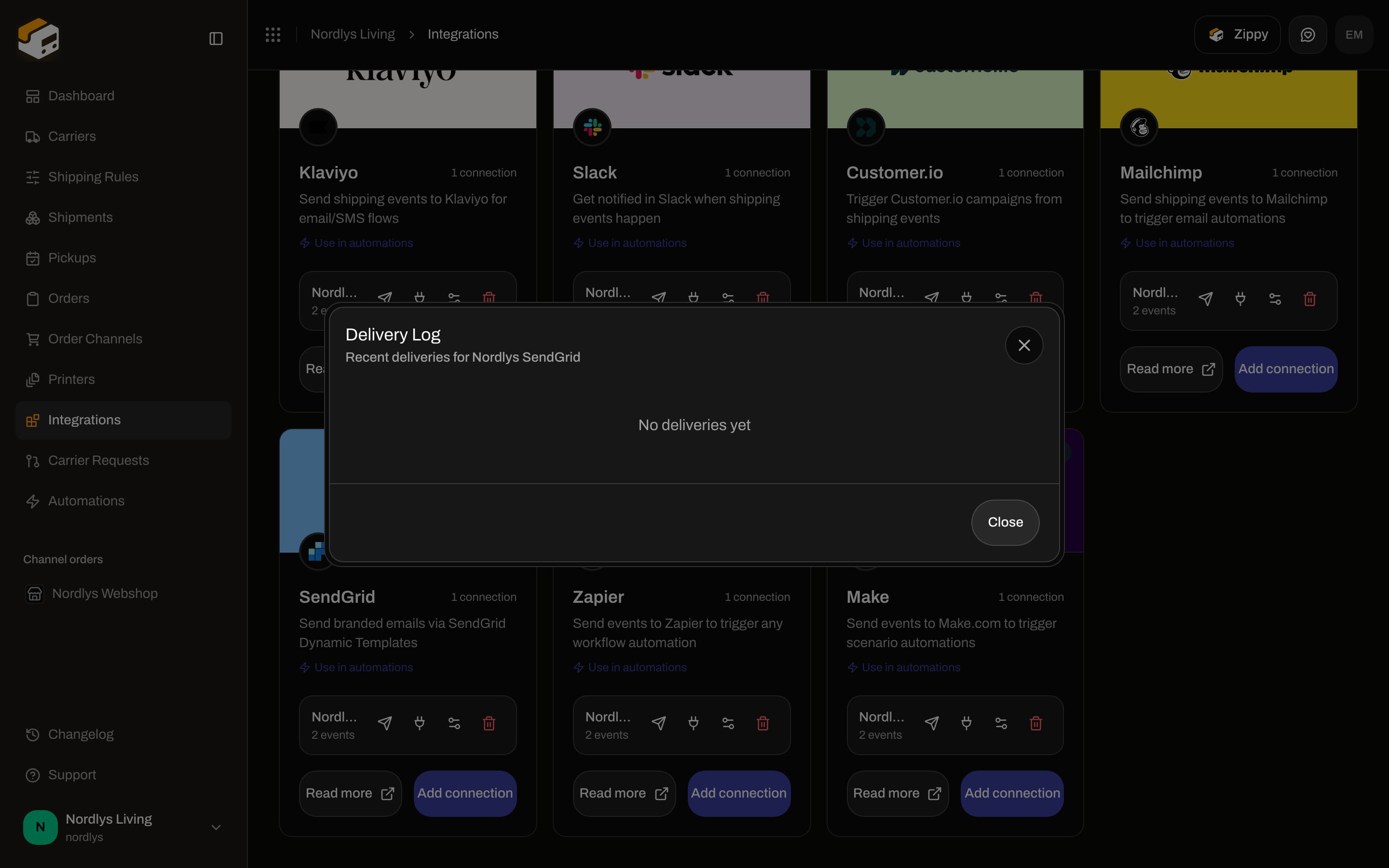
Task: Close the Delivery Log dialog with X
Action: (1024, 345)
